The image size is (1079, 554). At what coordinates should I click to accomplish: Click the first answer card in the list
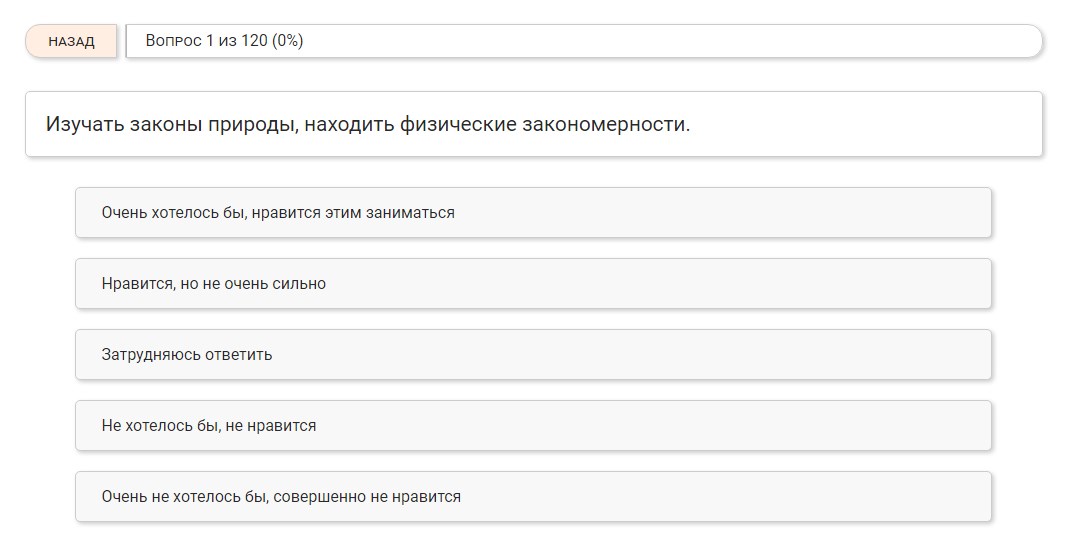coord(533,213)
